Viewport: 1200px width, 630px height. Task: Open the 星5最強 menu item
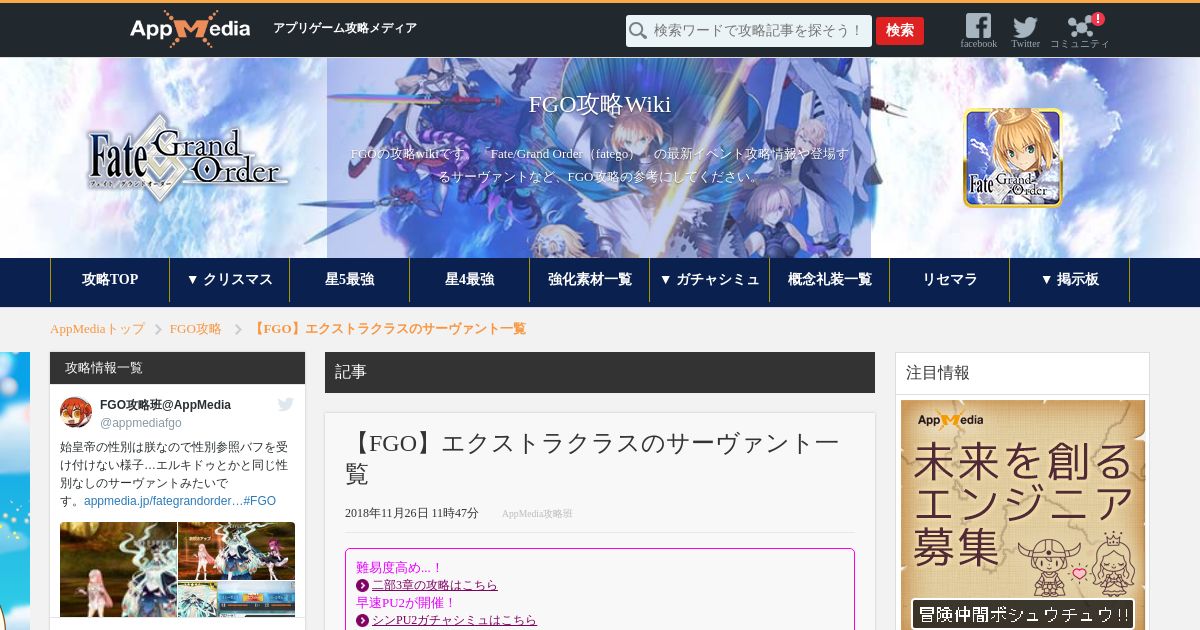(x=350, y=280)
